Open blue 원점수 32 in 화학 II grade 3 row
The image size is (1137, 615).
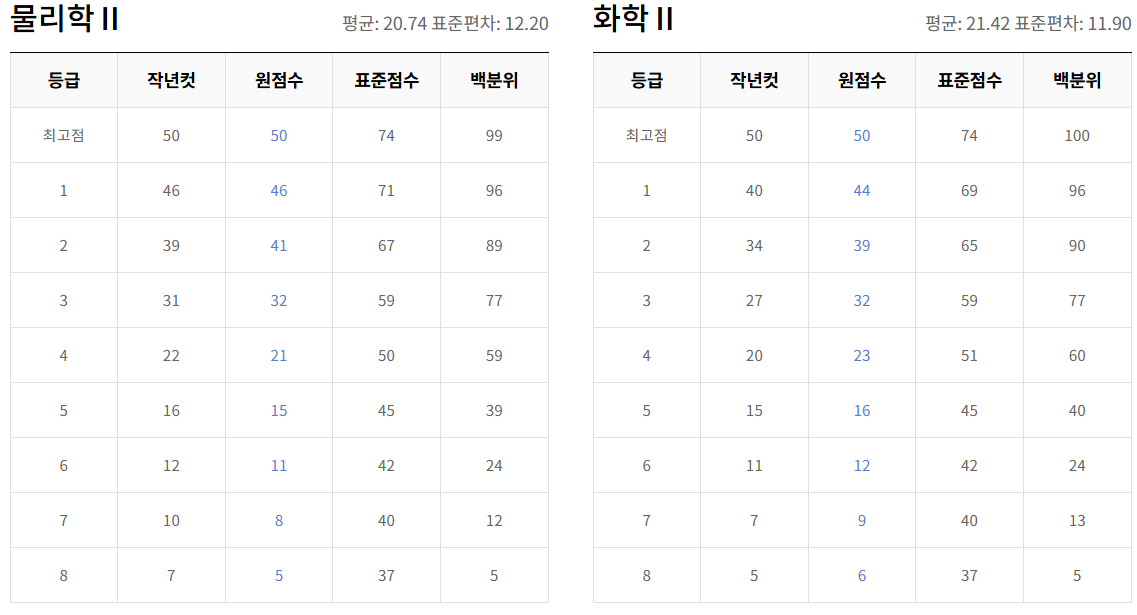click(862, 301)
